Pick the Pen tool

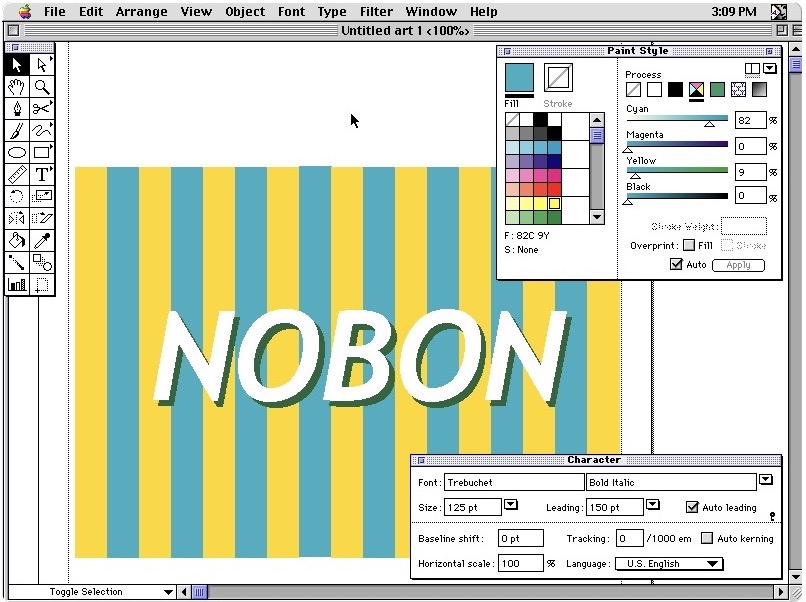point(17,109)
